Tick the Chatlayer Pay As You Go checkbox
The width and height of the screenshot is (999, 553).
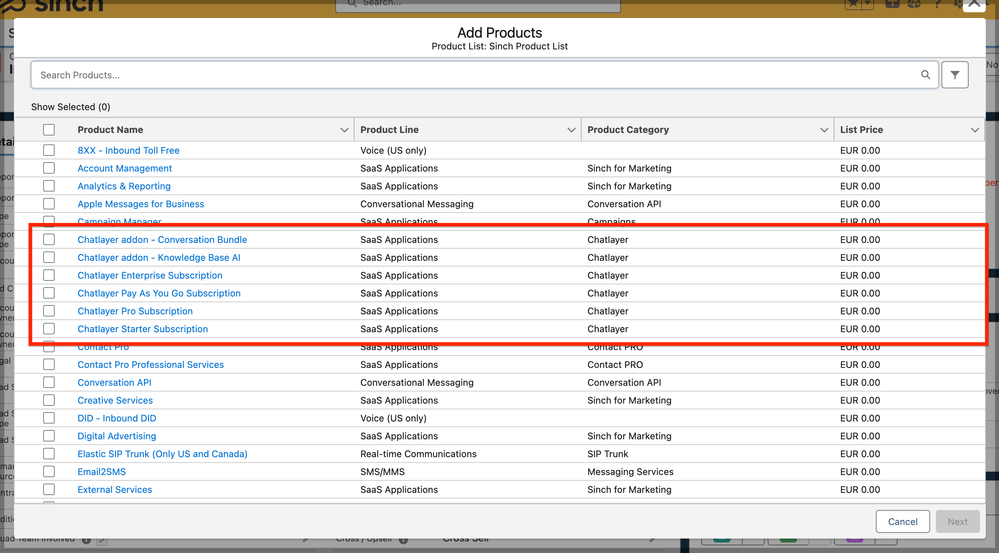pos(49,293)
